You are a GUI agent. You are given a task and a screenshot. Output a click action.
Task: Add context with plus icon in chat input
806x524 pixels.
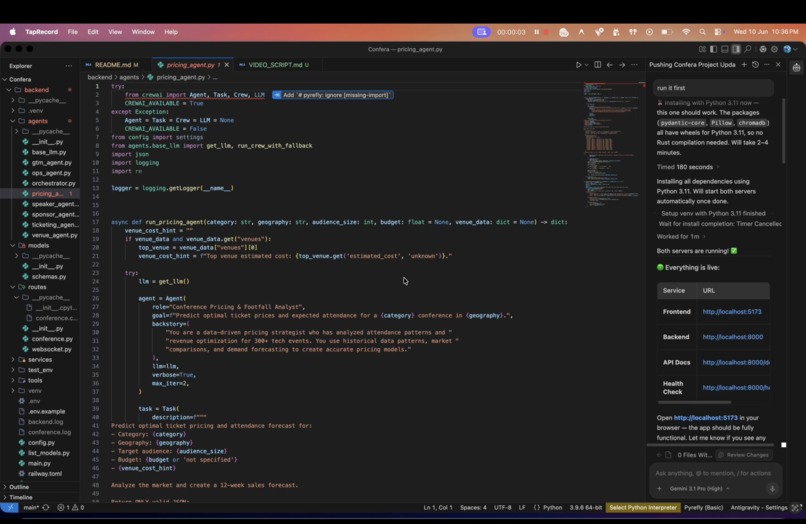coord(659,489)
